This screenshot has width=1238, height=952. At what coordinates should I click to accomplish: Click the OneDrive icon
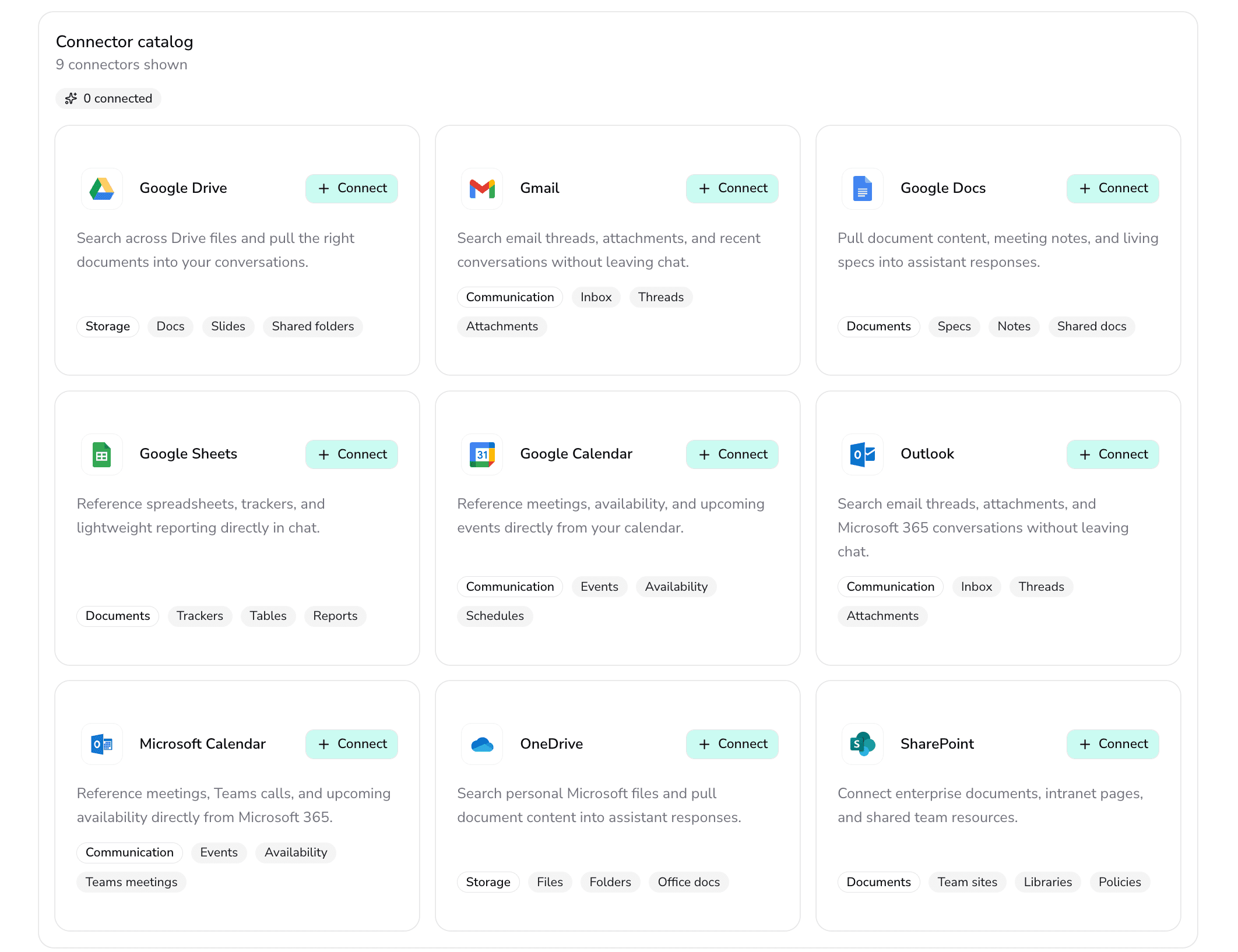click(x=482, y=744)
